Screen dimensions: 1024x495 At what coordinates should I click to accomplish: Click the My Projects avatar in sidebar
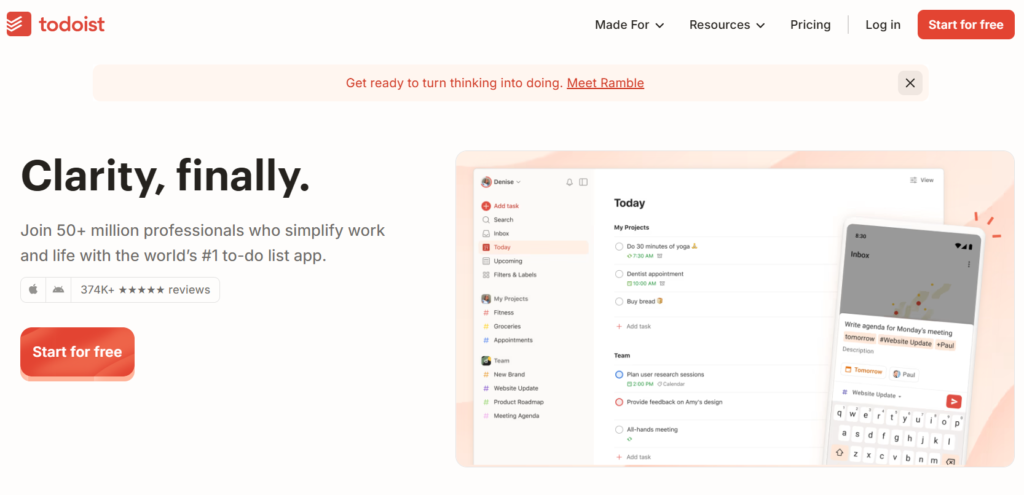[486, 298]
